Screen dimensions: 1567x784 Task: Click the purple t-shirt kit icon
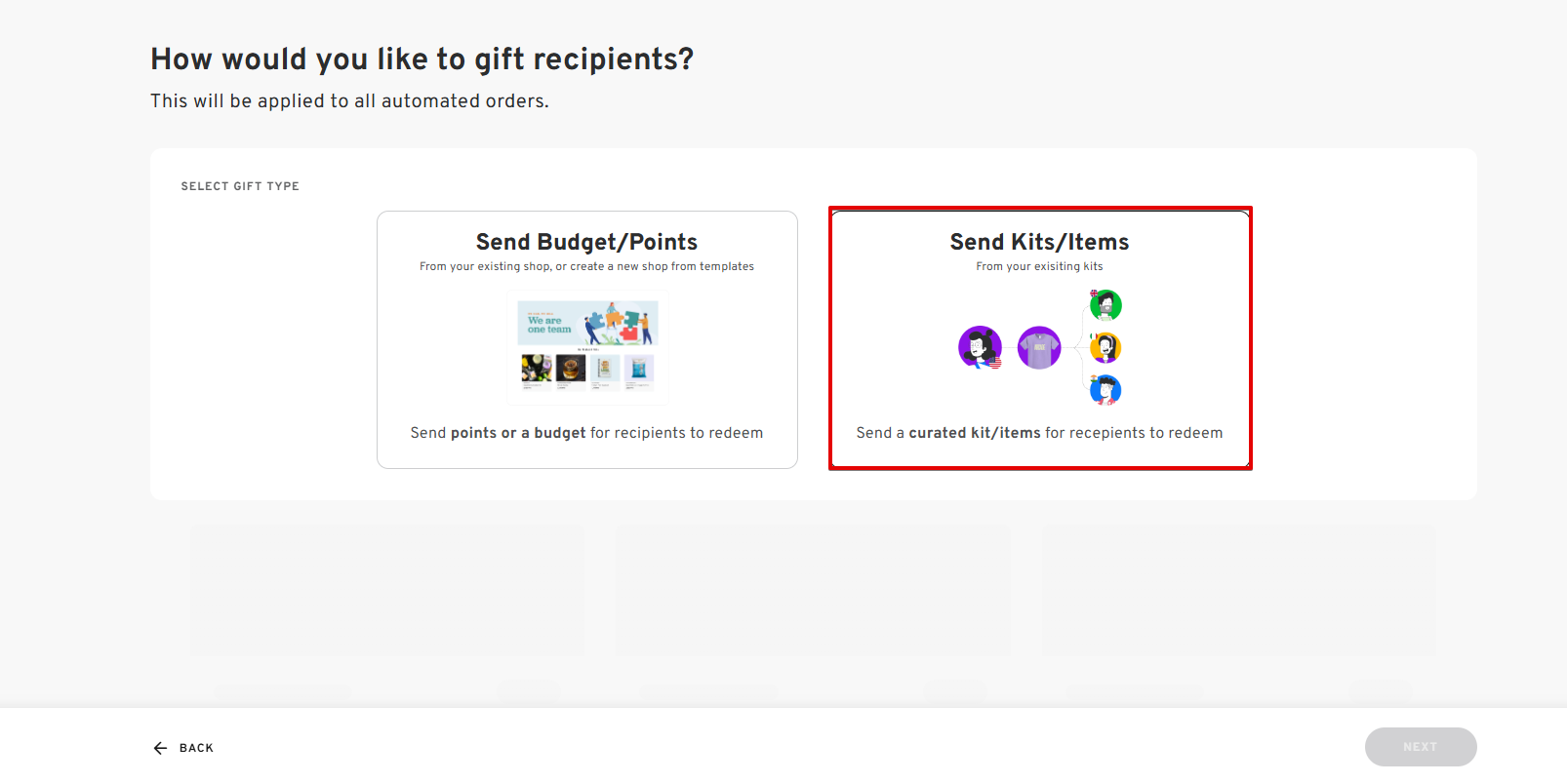1039,347
